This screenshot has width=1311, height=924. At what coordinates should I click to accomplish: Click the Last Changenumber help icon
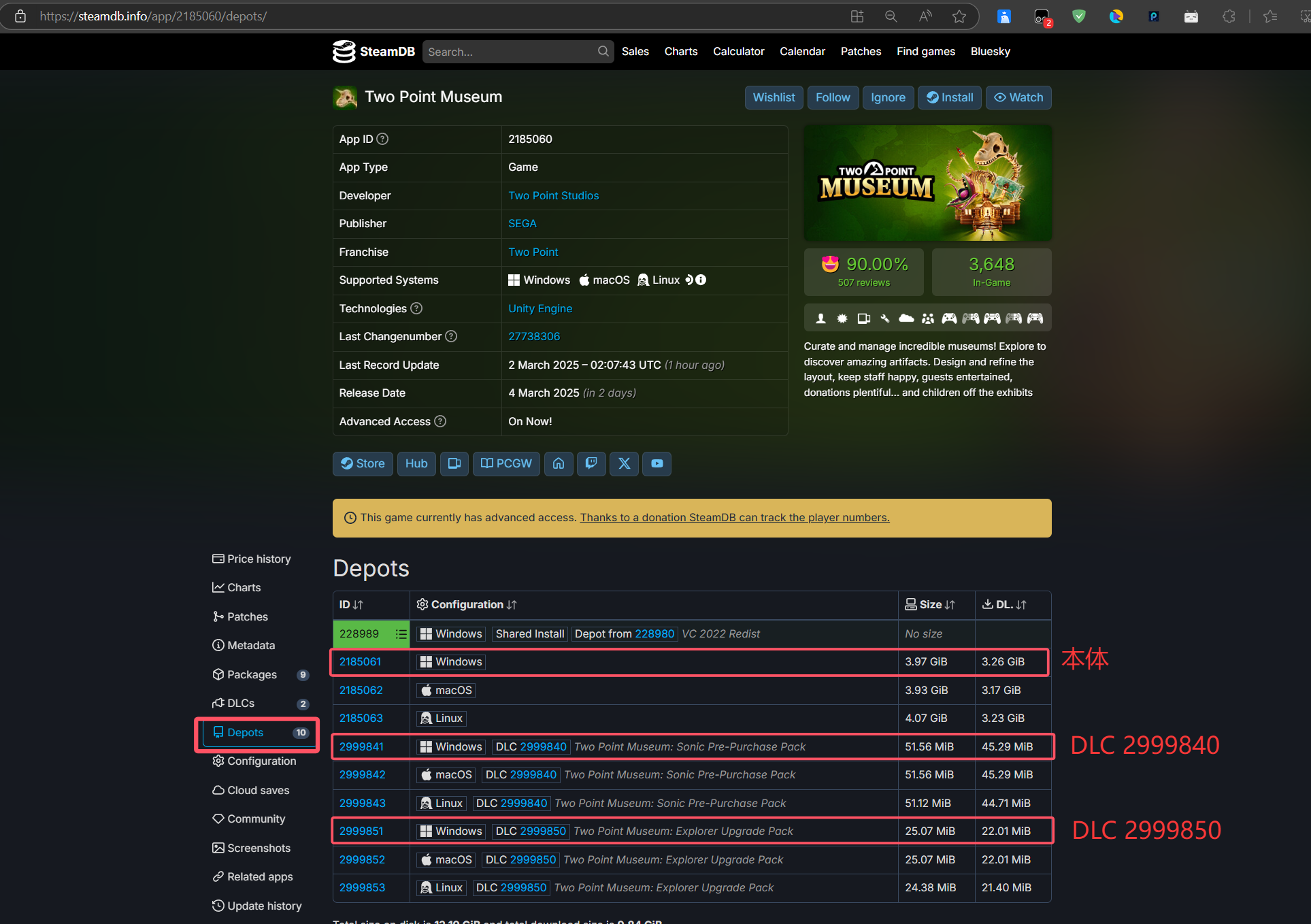(x=451, y=336)
